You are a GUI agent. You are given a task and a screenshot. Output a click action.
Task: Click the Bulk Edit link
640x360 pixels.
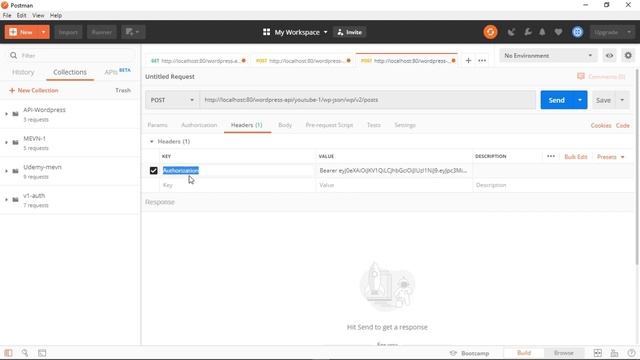(x=576, y=157)
